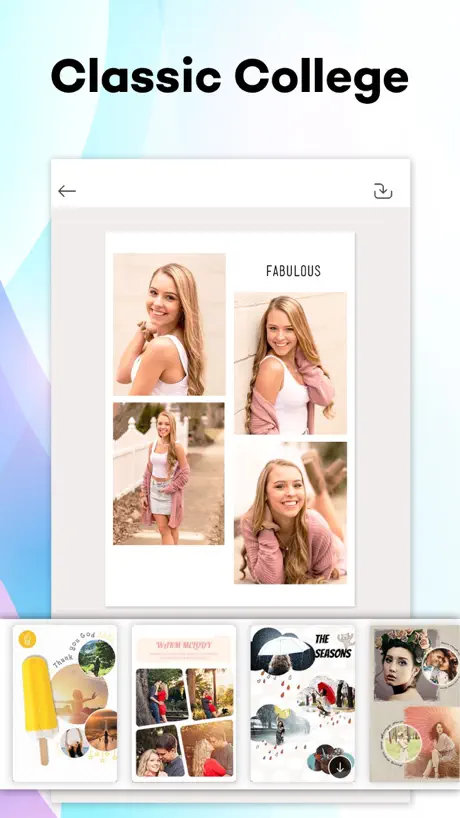Select photo of woman leaning on wall
Image resolution: width=460 pixels, height=818 pixels.
point(290,363)
